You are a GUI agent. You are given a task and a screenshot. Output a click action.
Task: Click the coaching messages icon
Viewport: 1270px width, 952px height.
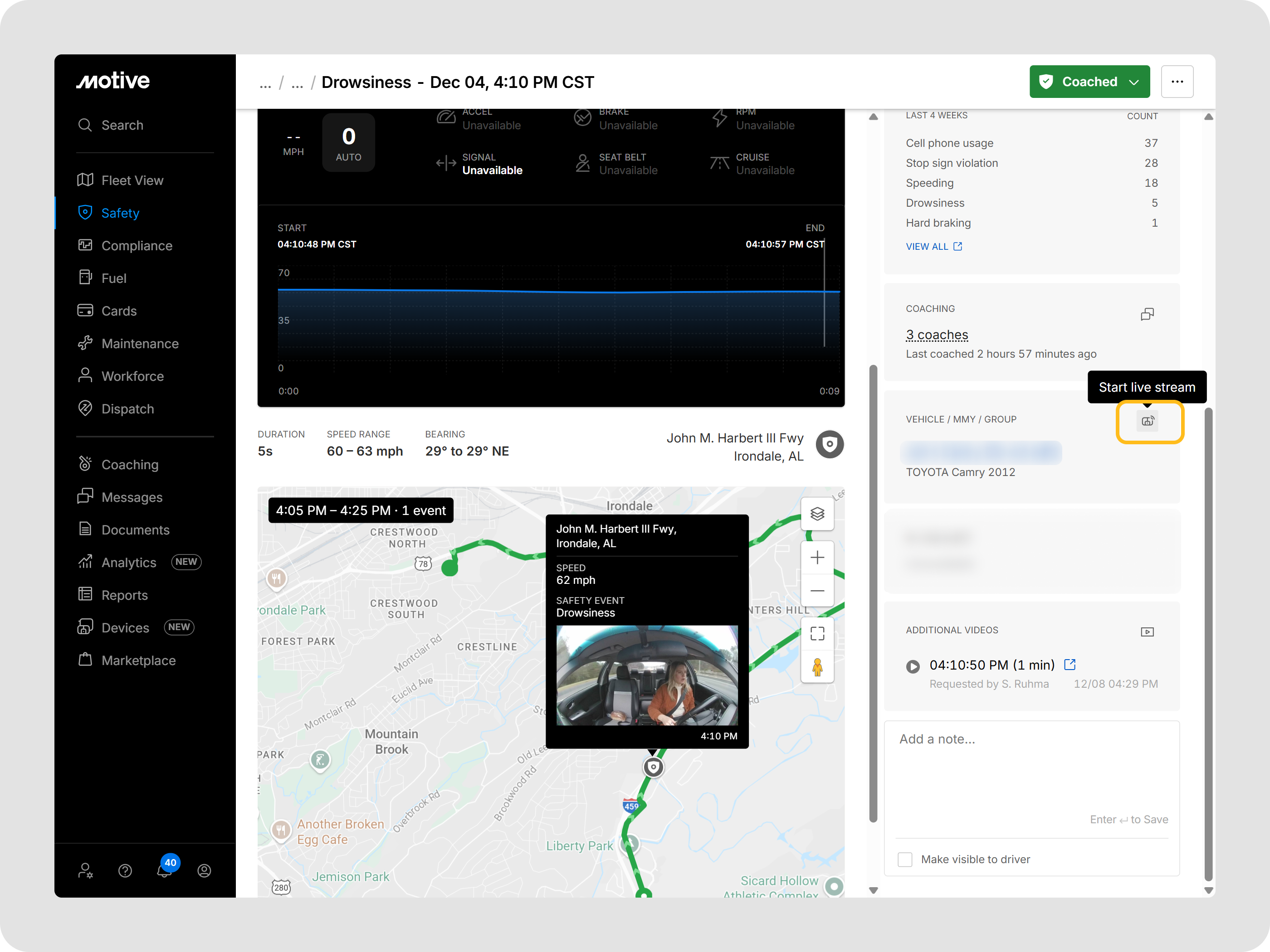[x=1147, y=314]
